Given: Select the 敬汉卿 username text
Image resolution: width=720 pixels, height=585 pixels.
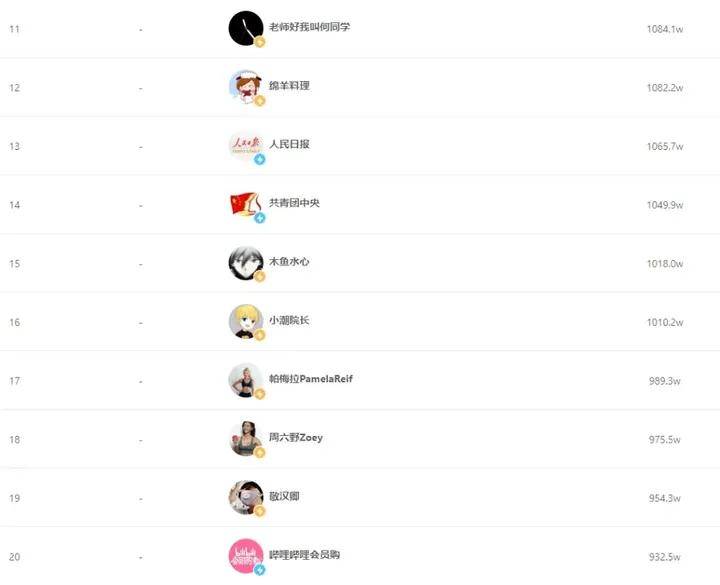Looking at the screenshot, I should pos(284,496).
